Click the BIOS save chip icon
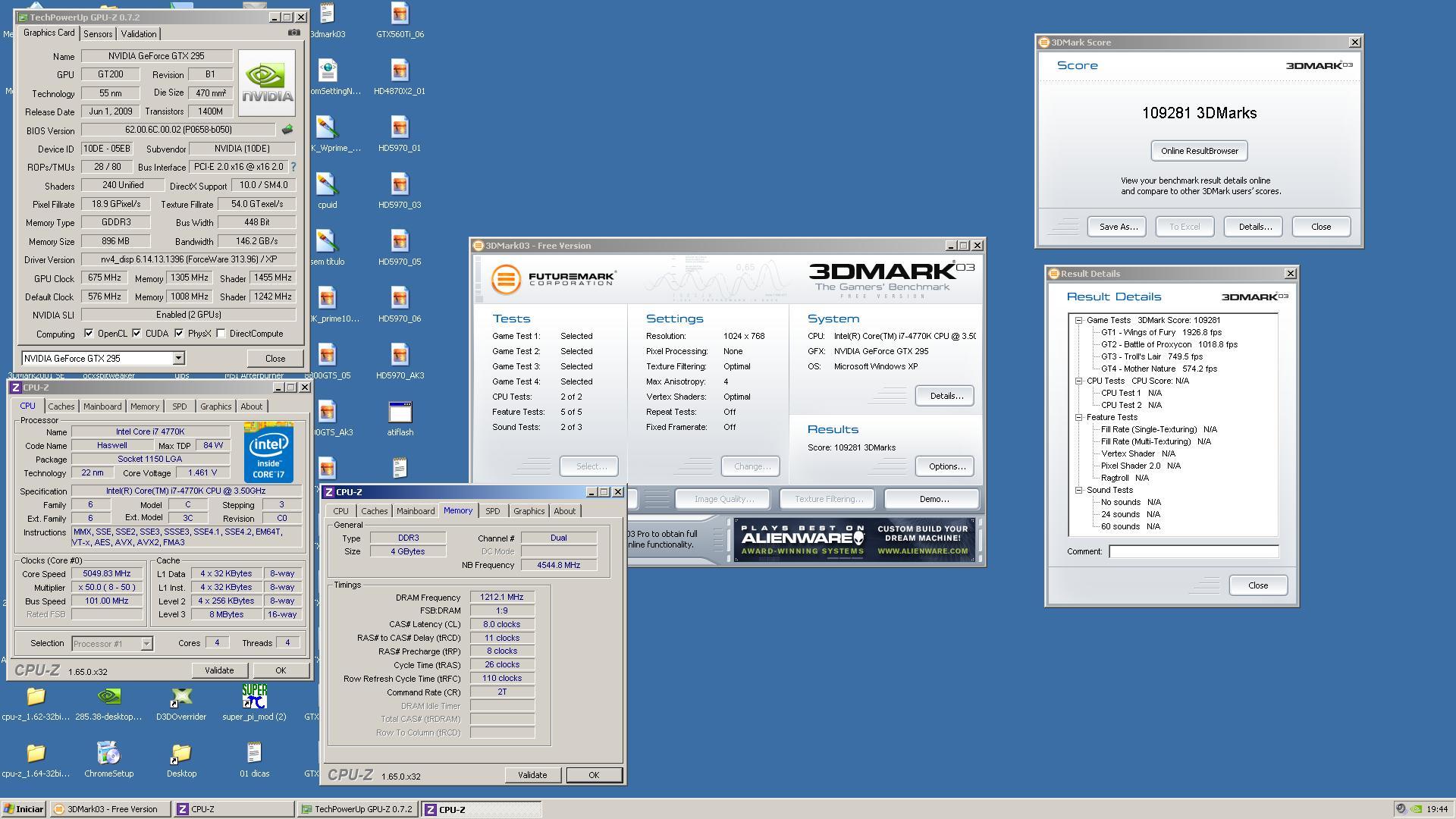The image size is (1456, 819). [287, 130]
